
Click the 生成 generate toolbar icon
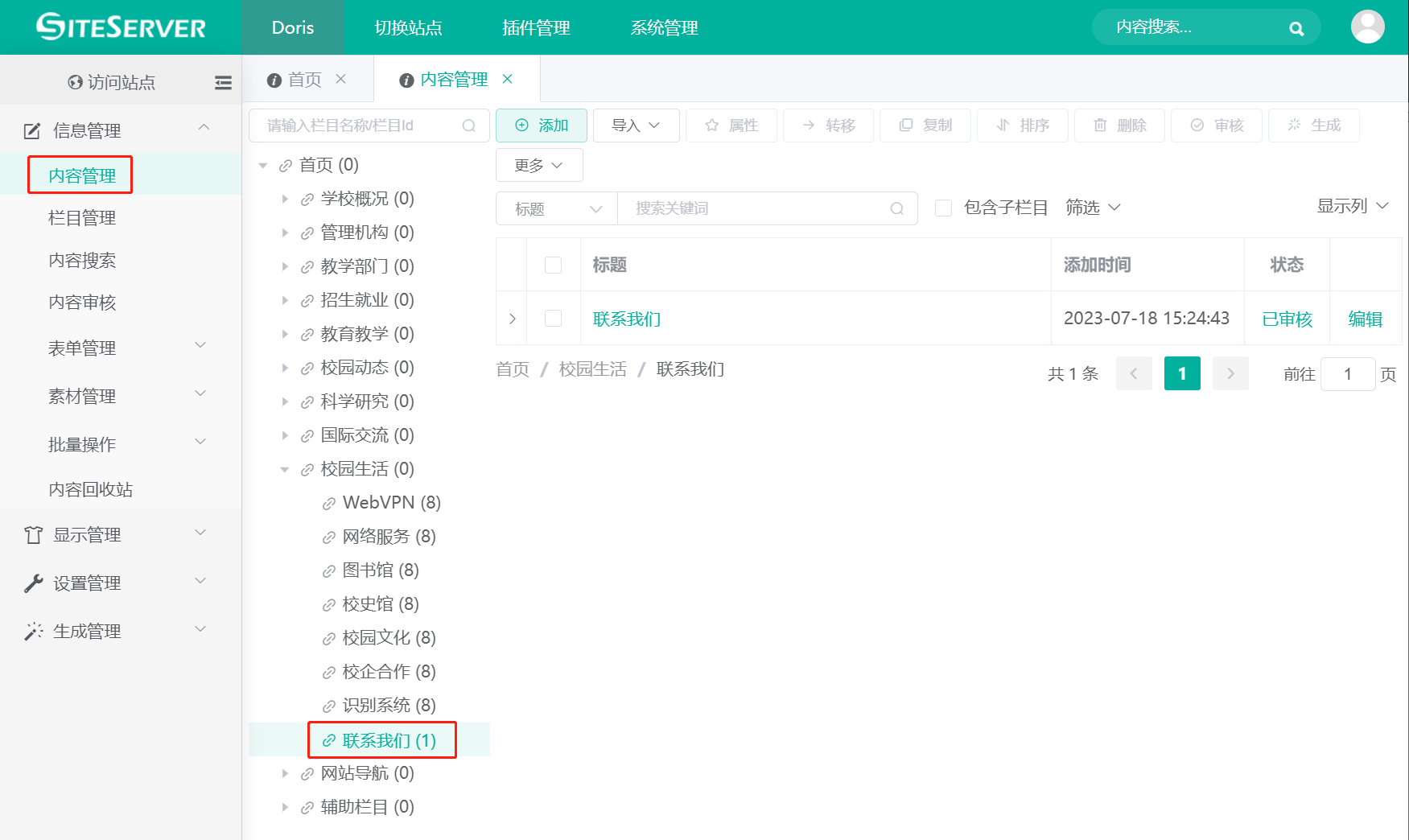[1294, 126]
